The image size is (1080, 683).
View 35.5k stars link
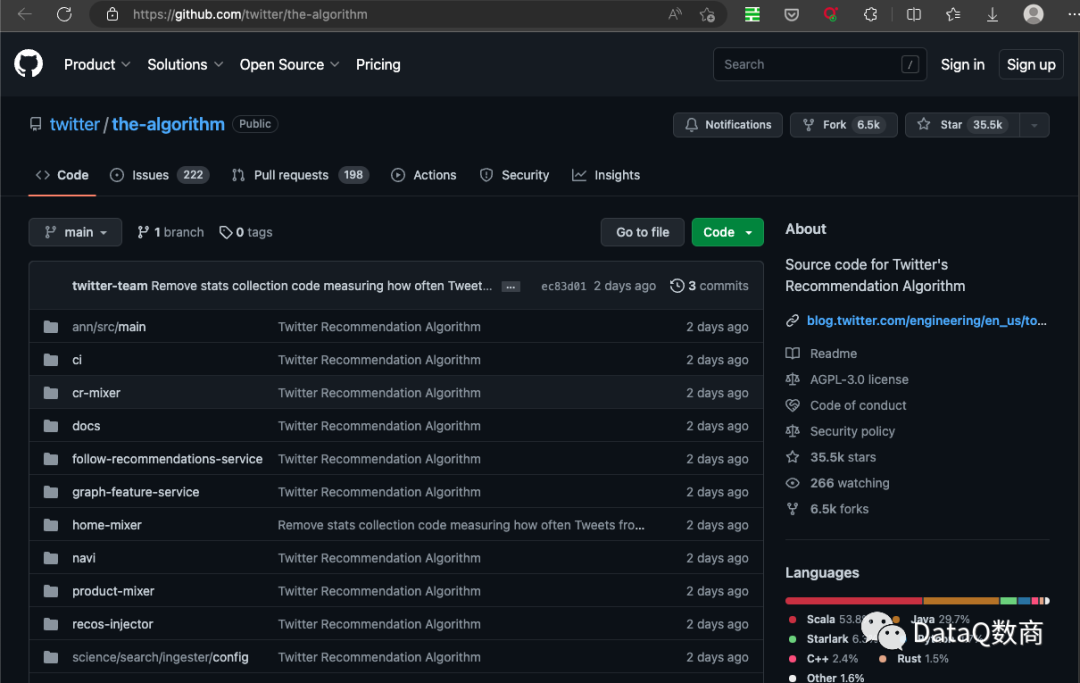831,457
